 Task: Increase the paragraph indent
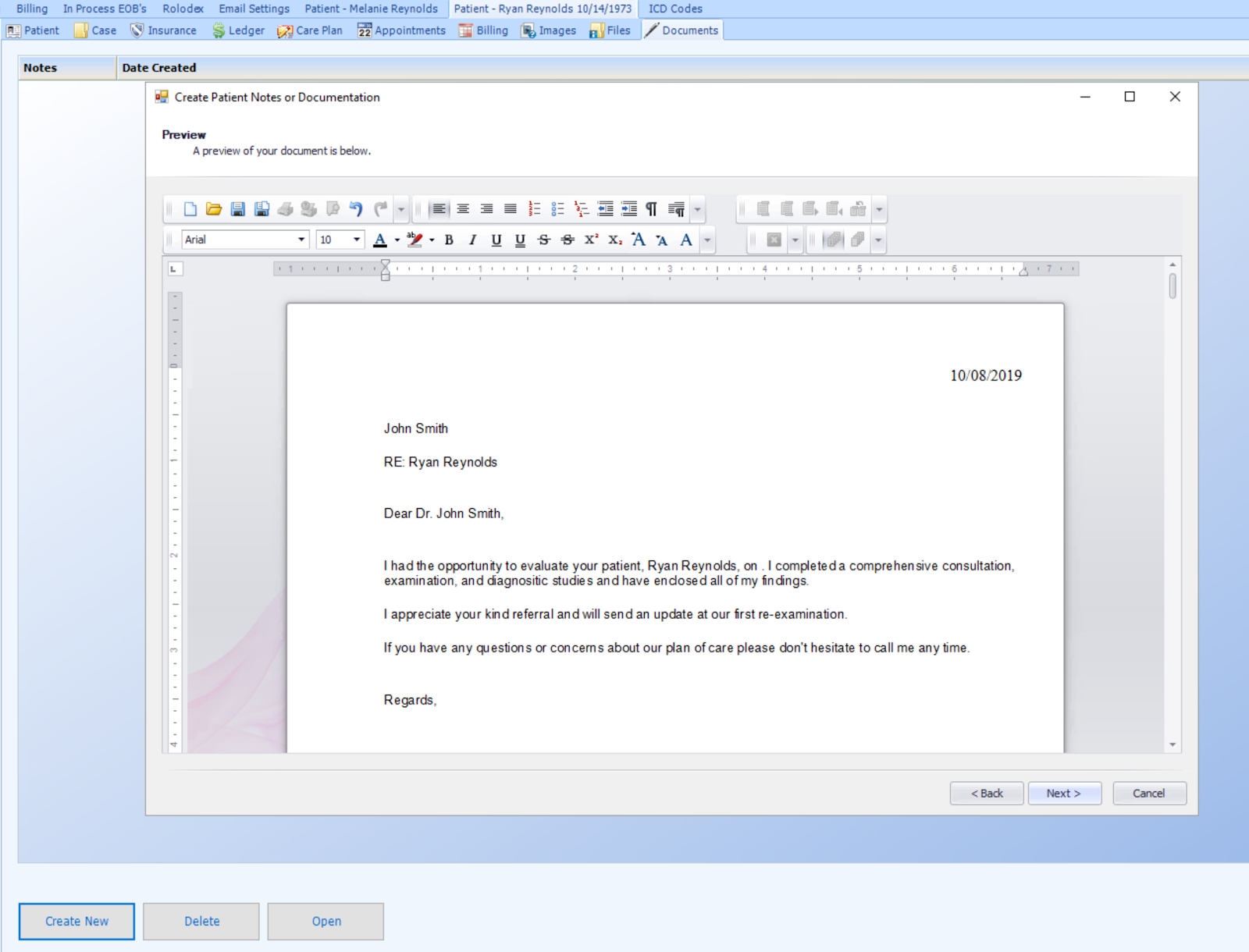click(x=629, y=208)
